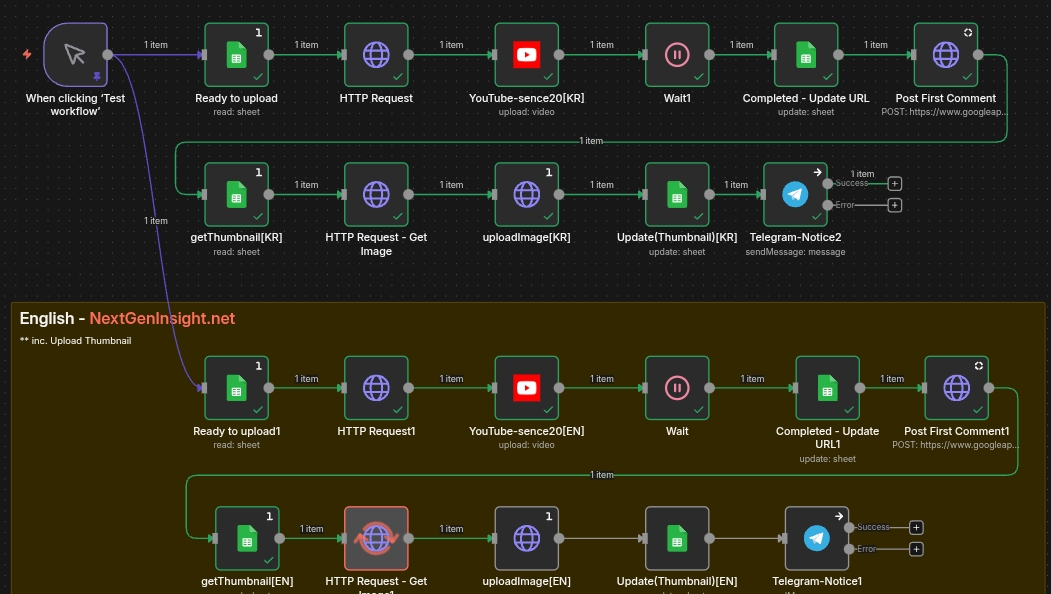This screenshot has width=1051, height=594.
Task: Select the Update(Thumbnail)[KR] sheet node
Action: [676, 194]
